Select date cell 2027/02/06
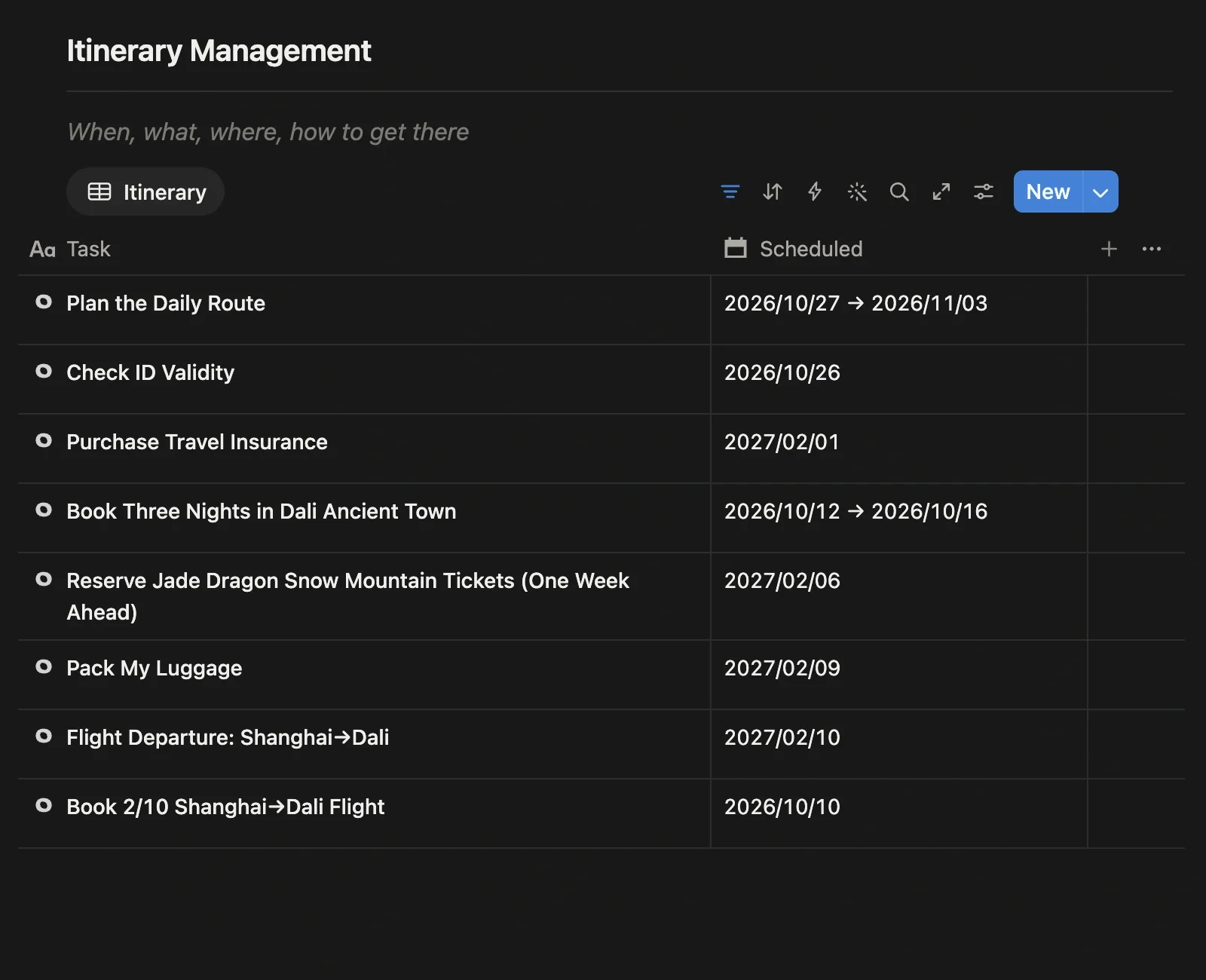Screen dimensions: 1206x980 click(x=899, y=596)
